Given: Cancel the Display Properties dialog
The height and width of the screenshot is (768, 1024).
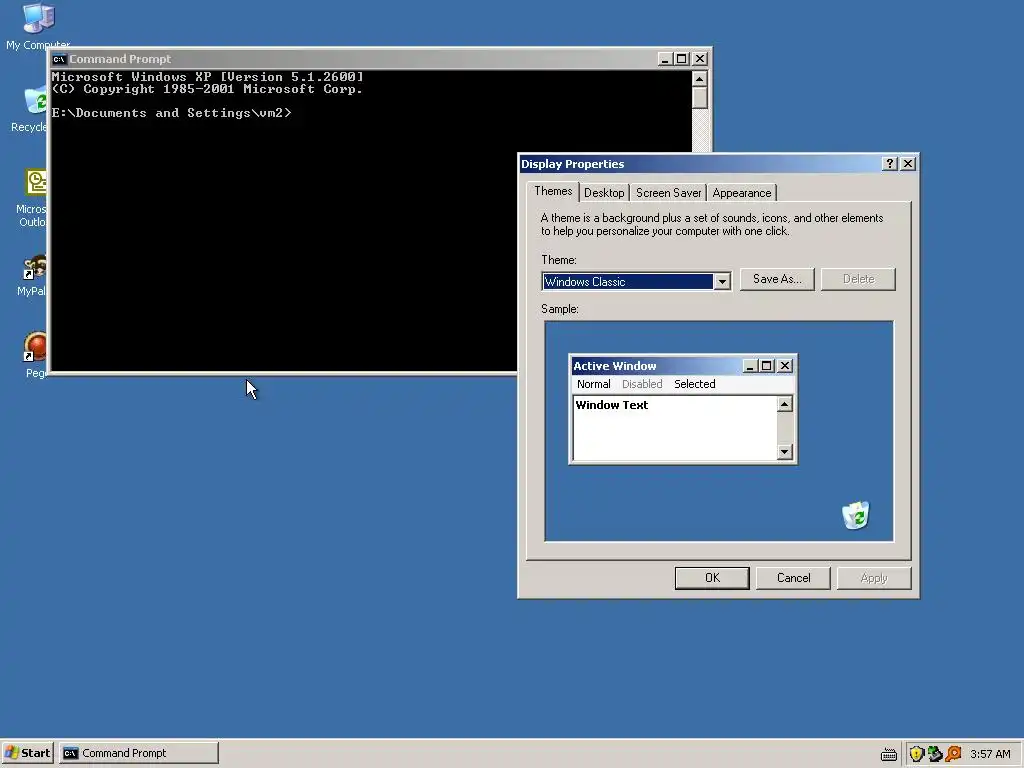Looking at the screenshot, I should click(793, 578).
